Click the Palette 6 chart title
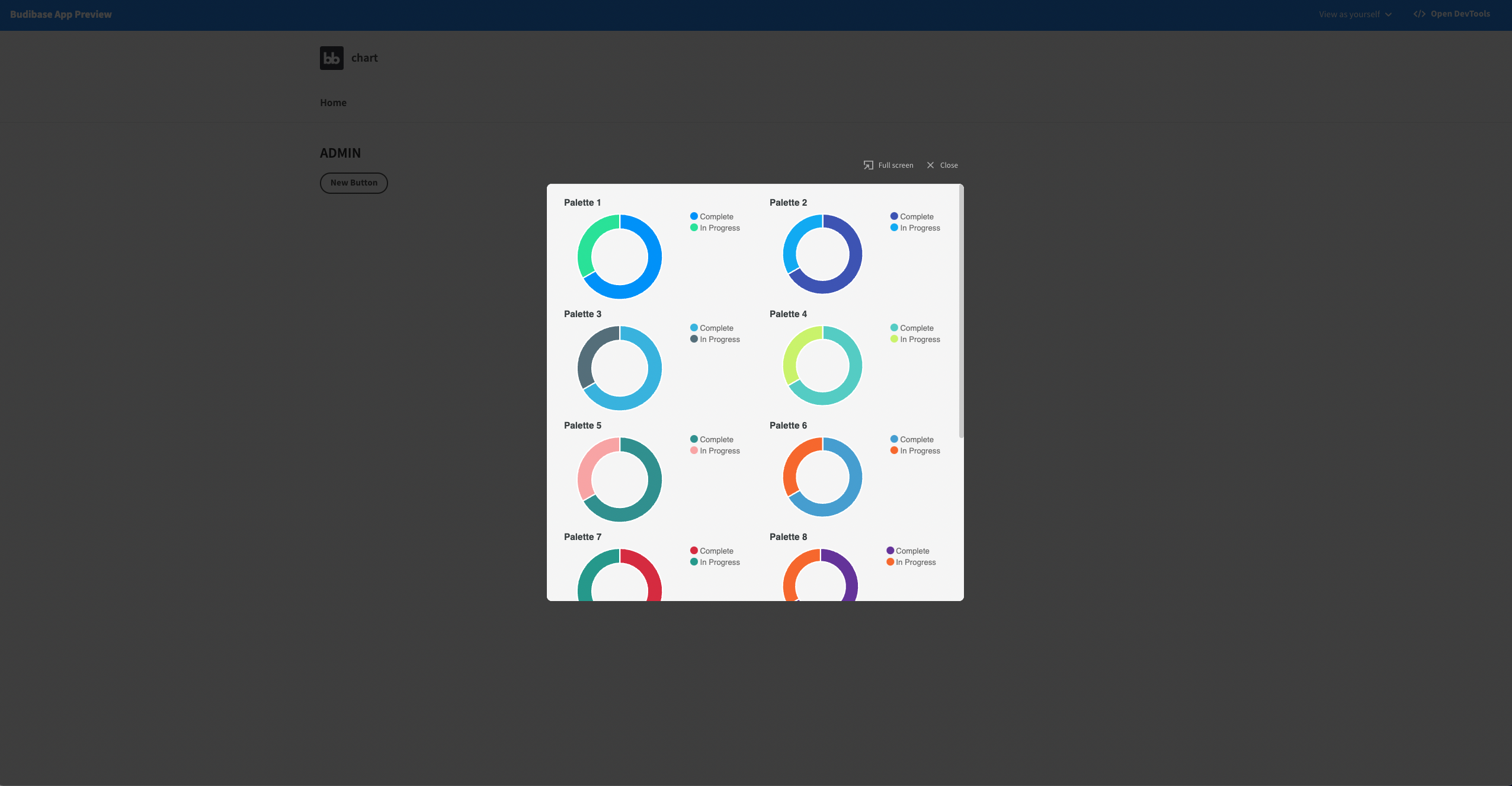Screen dimensions: 1512x786 (x=788, y=426)
